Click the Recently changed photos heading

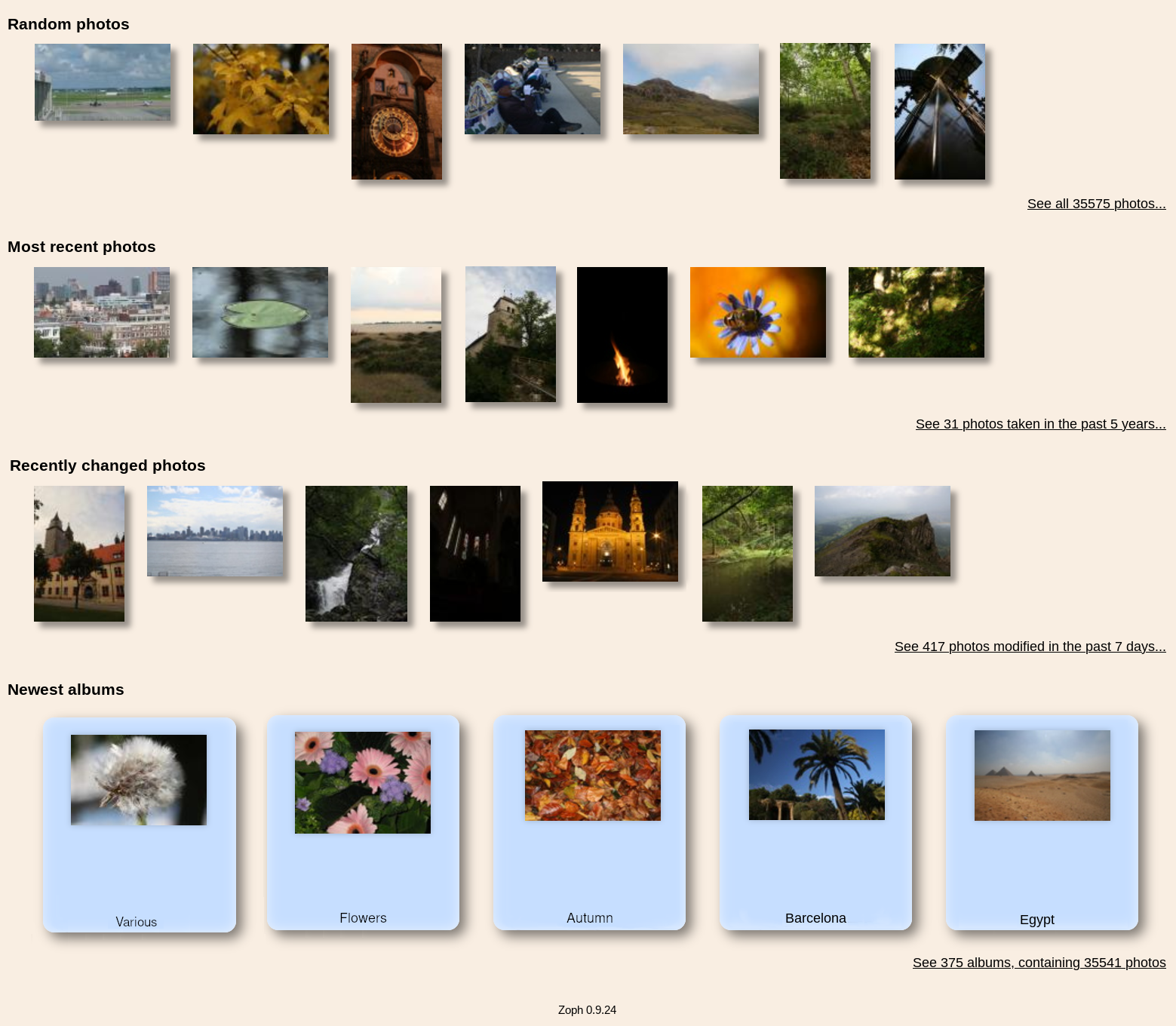108,465
